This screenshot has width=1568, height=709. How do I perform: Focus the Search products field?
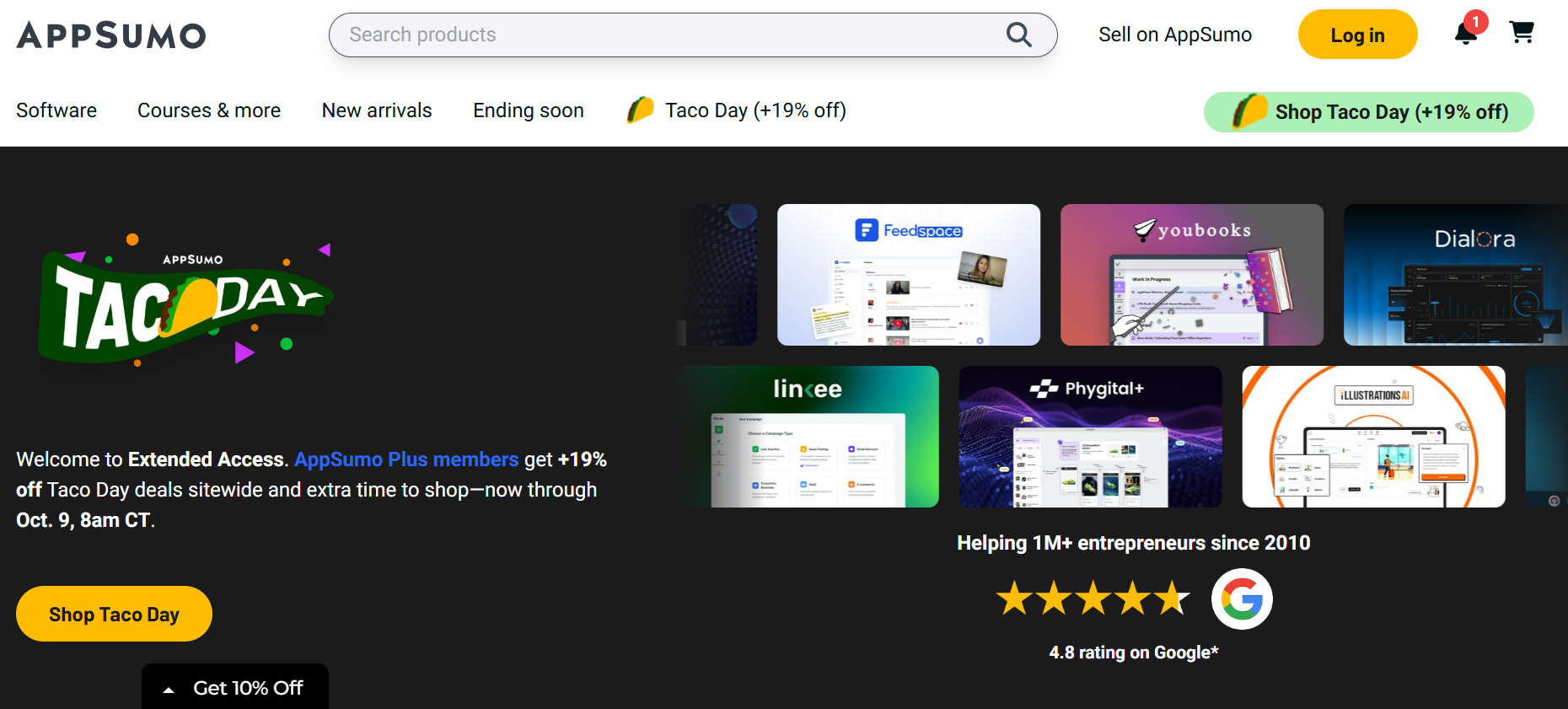(x=666, y=35)
